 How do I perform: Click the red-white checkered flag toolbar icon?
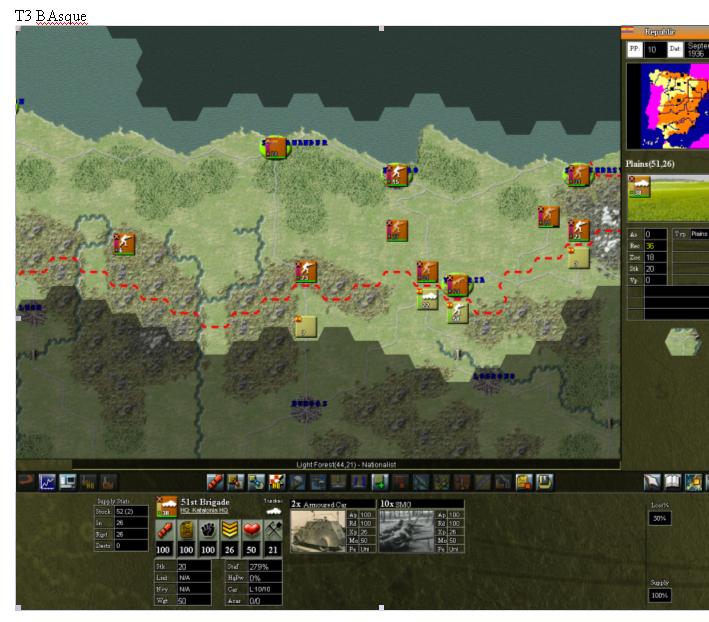277,482
